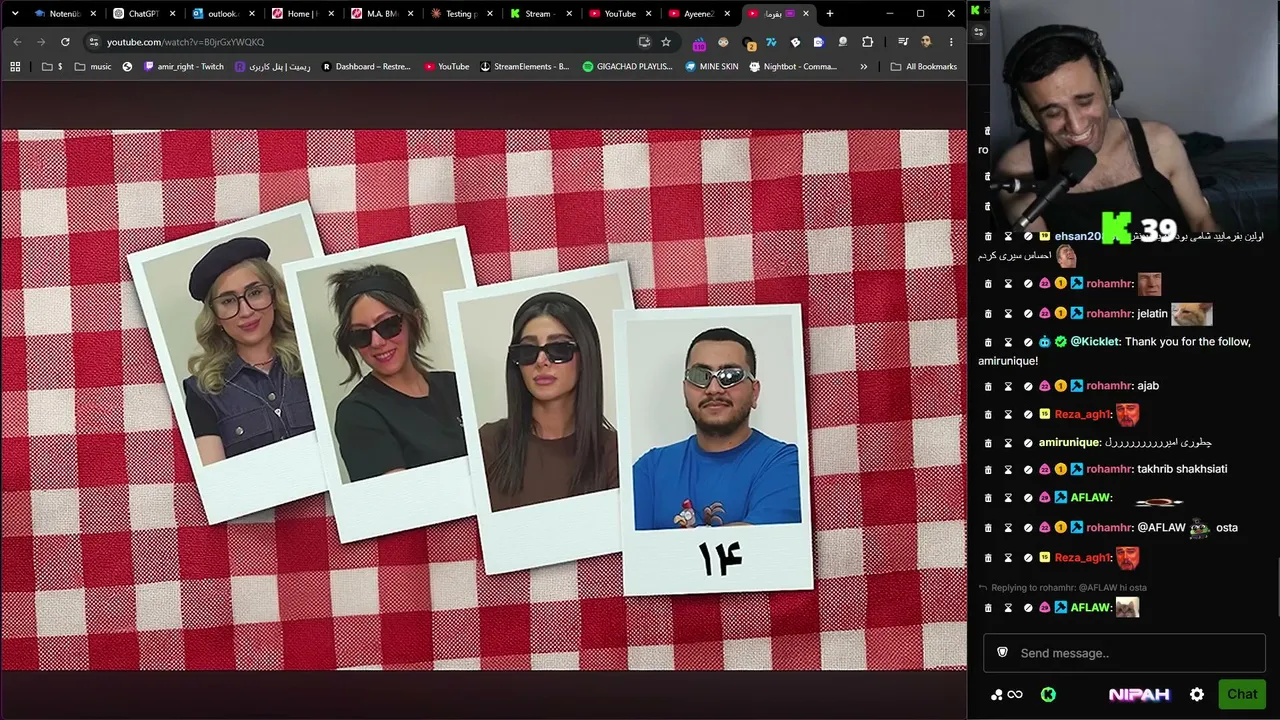
Task: Open the $ bookmarks folder
Action: (x=52, y=67)
